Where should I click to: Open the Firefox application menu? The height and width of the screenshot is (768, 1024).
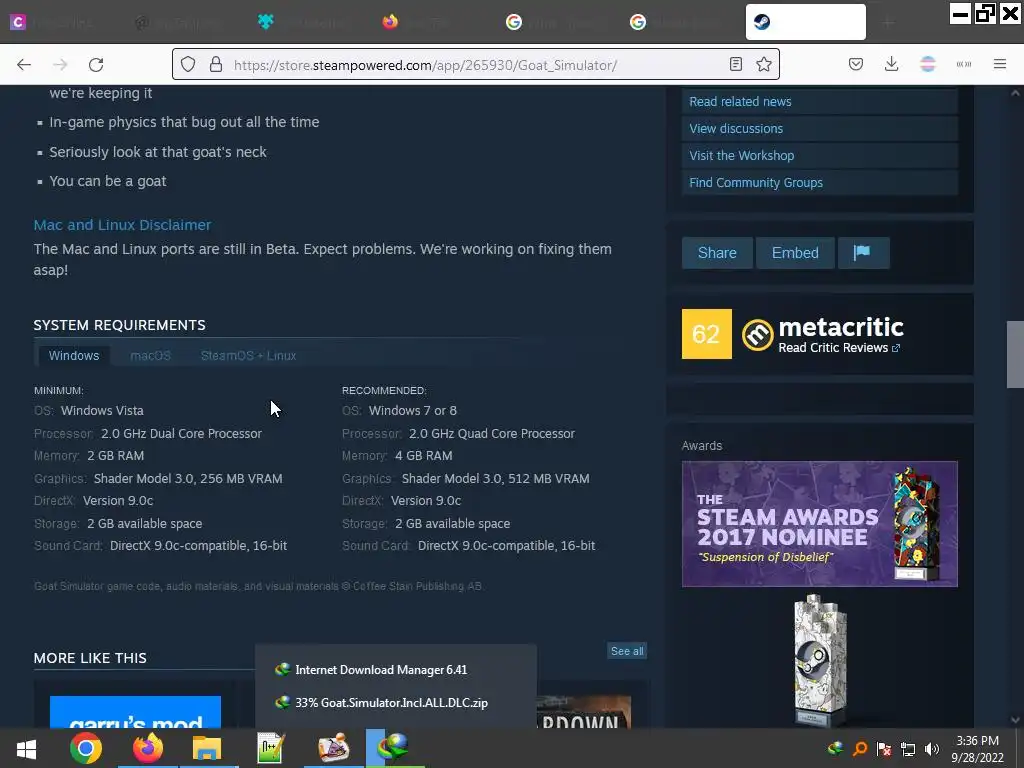click(999, 64)
